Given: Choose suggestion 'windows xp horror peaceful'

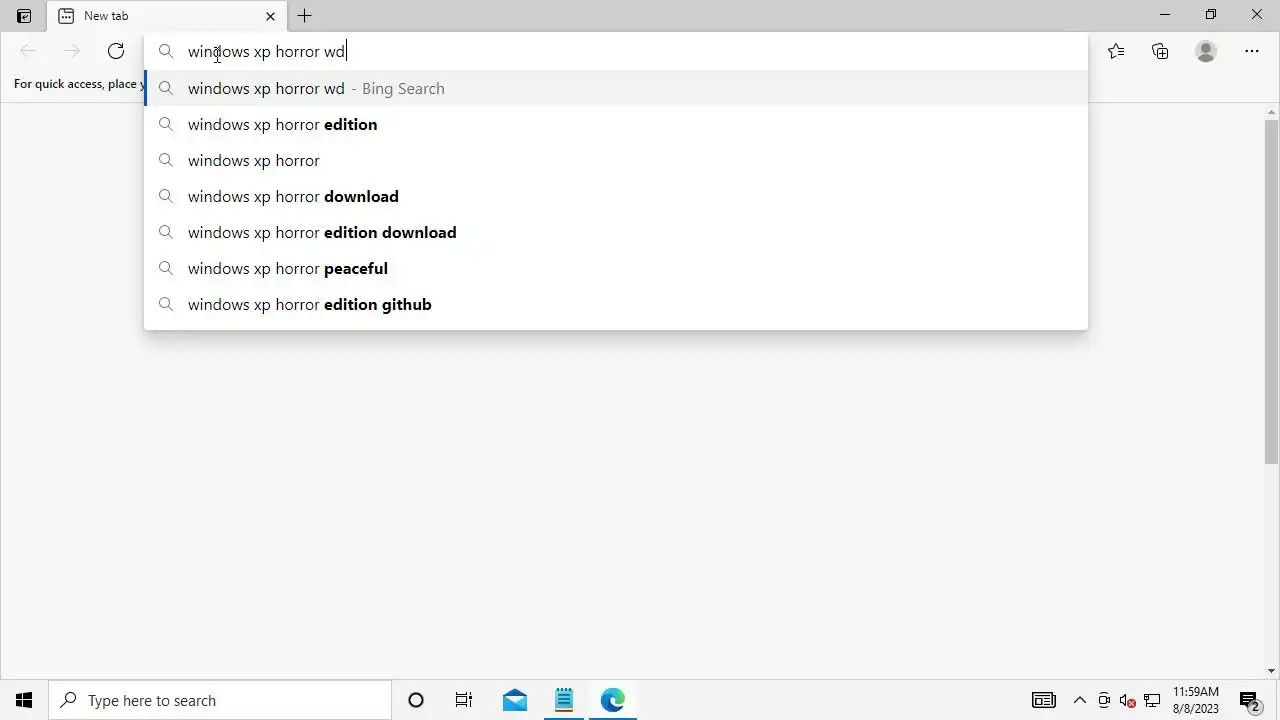Looking at the screenshot, I should tap(616, 268).
